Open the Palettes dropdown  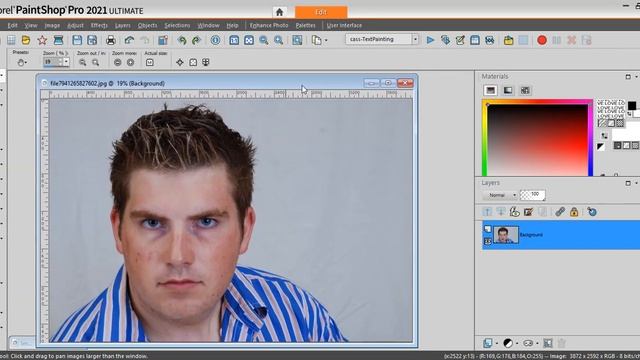[305, 25]
